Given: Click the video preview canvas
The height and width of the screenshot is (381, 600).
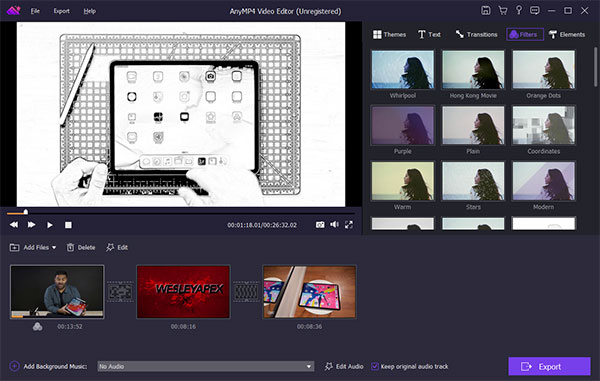Looking at the screenshot, I should (181, 114).
